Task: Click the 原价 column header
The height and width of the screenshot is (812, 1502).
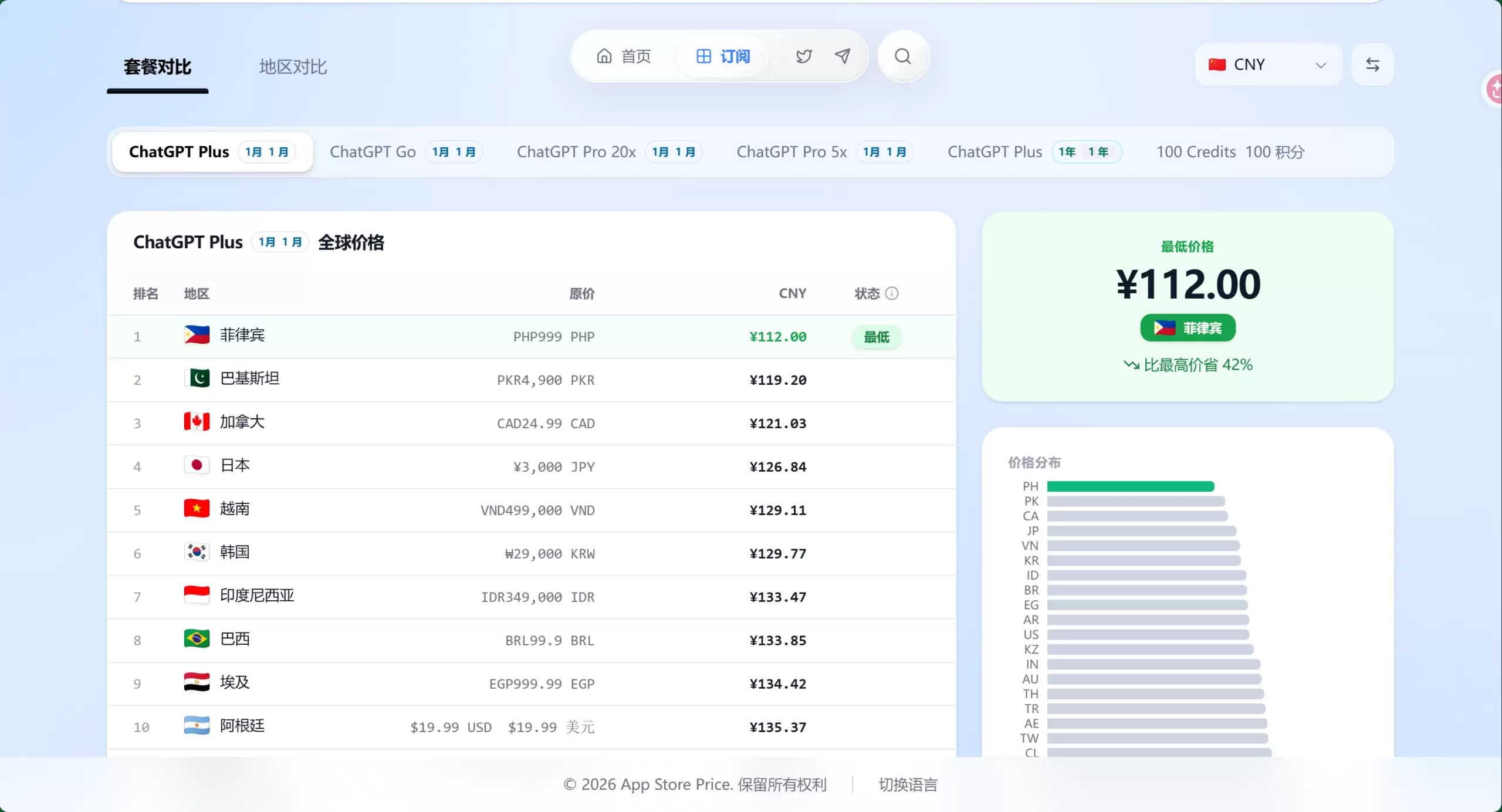Action: (582, 293)
